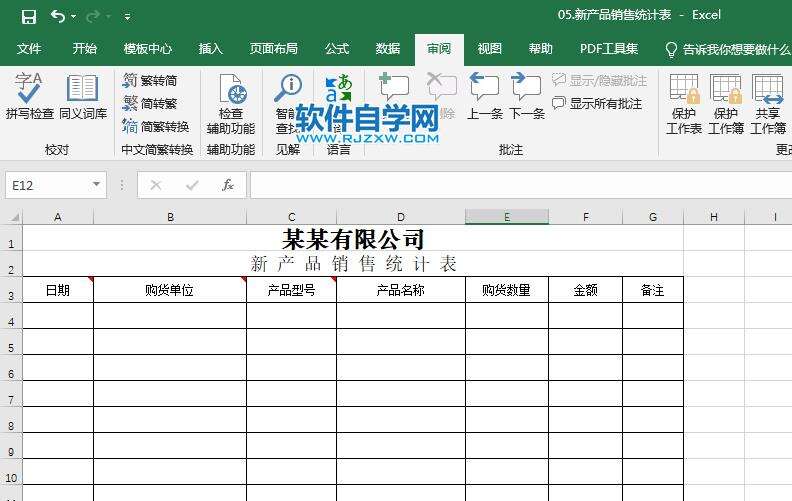Select column E header
This screenshot has width=792, height=501.
[x=507, y=217]
